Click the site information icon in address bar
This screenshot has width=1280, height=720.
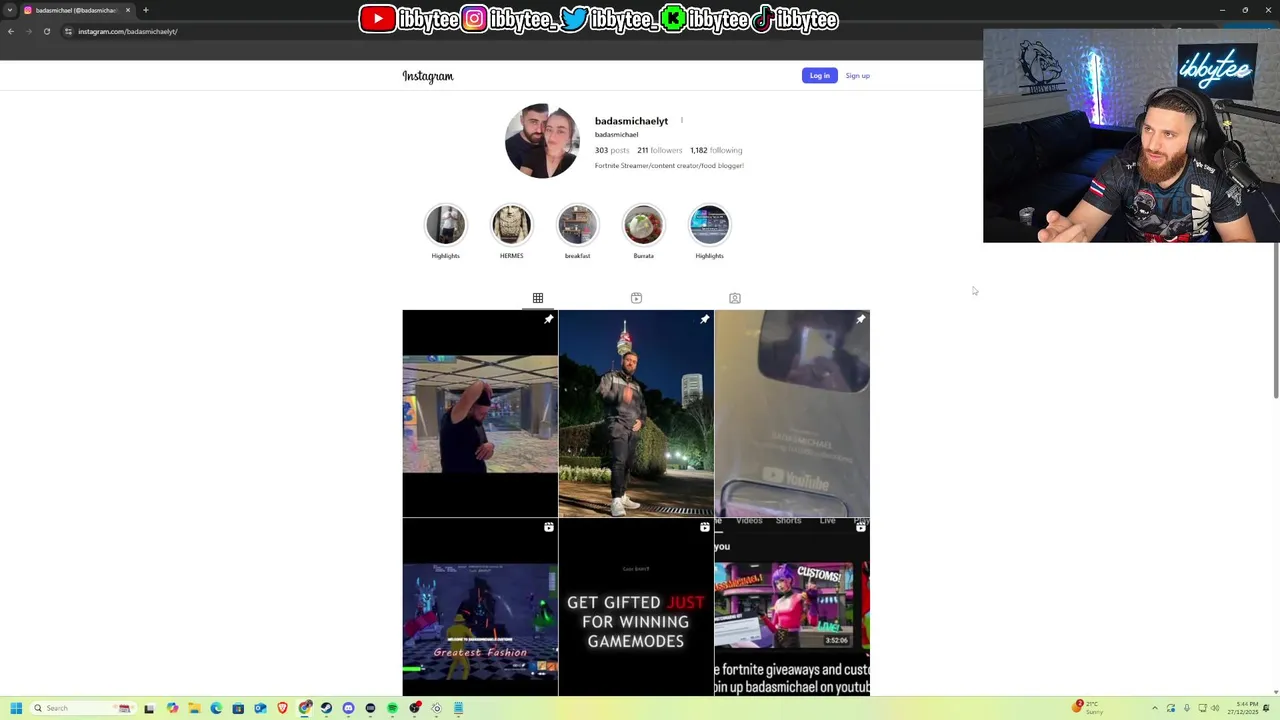point(68,31)
